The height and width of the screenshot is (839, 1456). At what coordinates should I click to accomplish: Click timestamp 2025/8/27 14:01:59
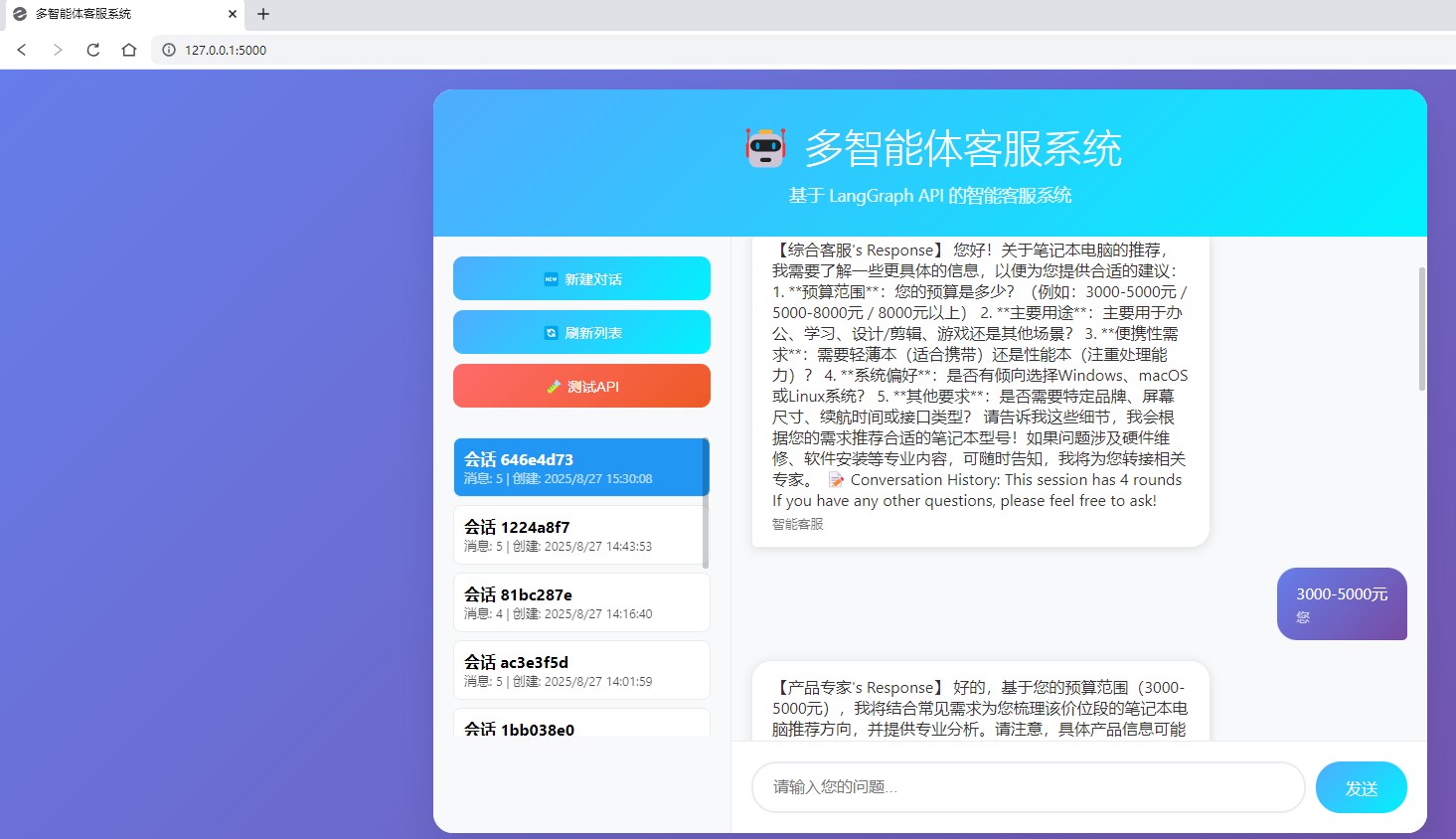pyautogui.click(x=598, y=682)
